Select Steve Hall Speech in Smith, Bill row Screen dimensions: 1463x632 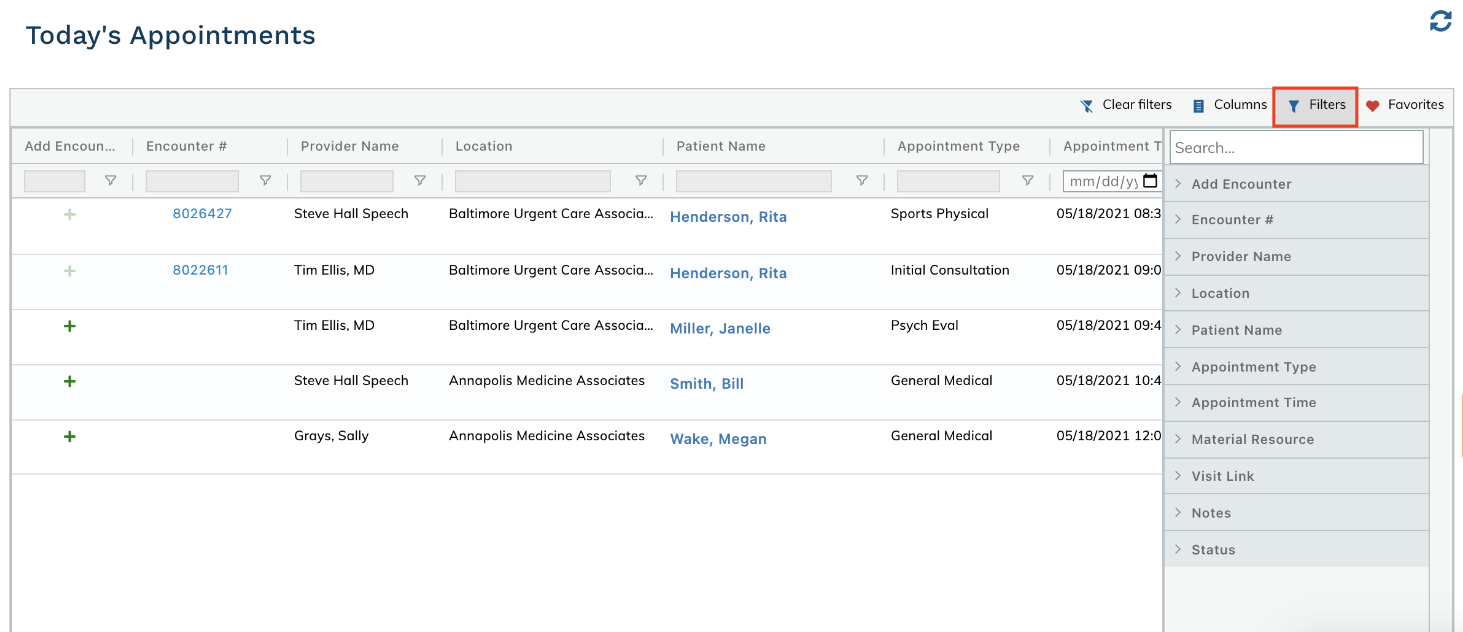pyautogui.click(x=351, y=381)
